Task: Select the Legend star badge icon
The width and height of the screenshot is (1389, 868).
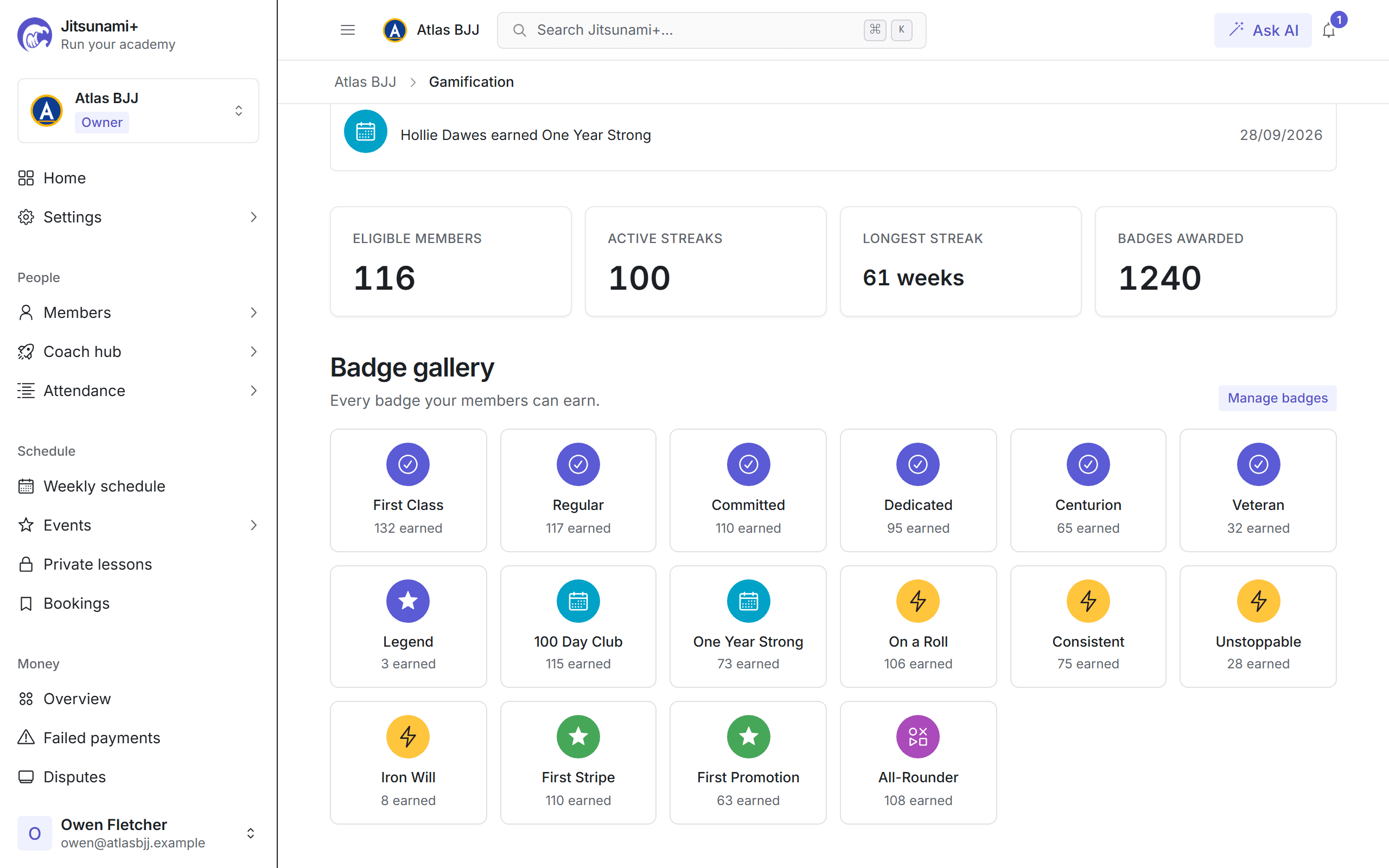Action: pos(407,601)
